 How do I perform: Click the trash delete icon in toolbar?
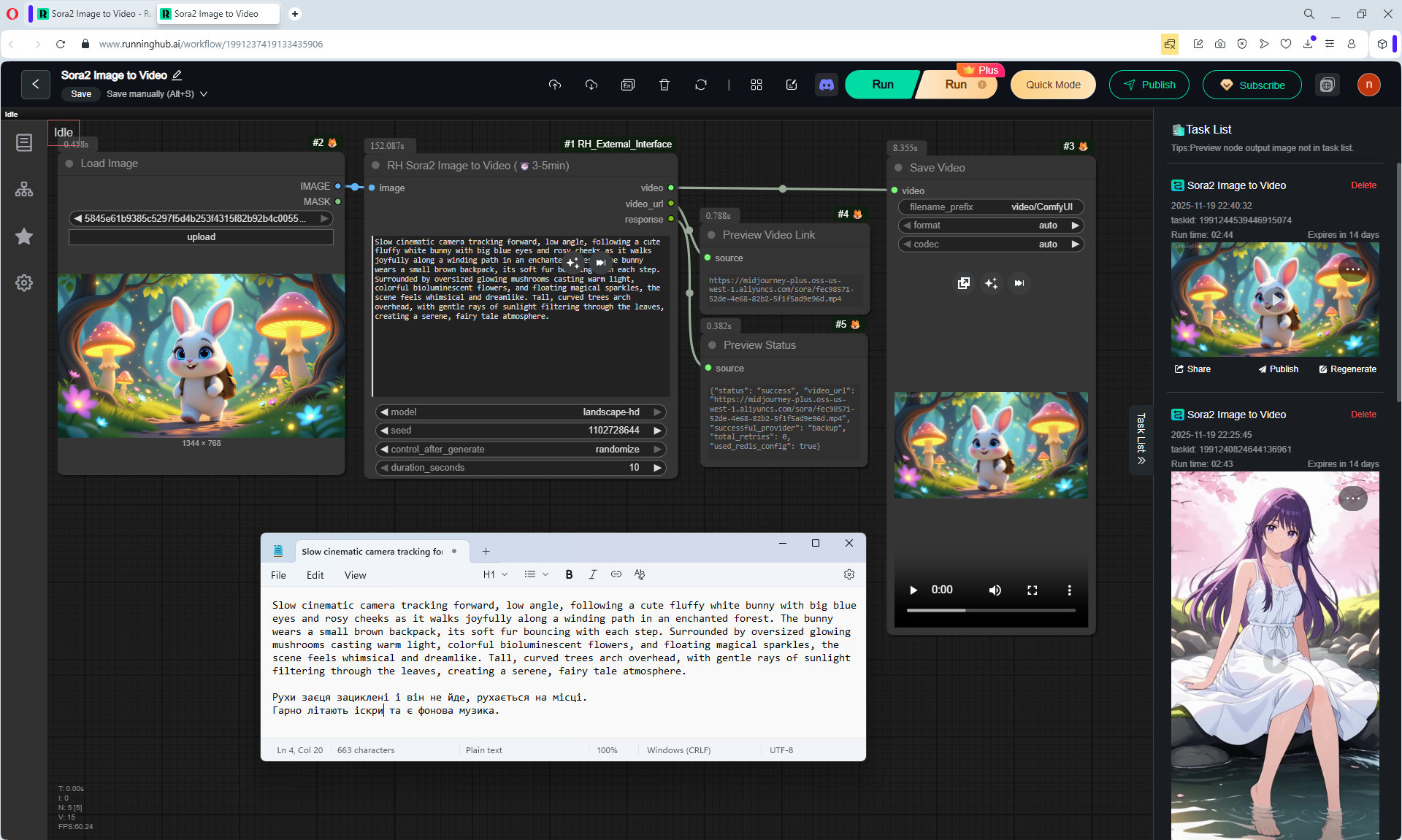point(664,85)
